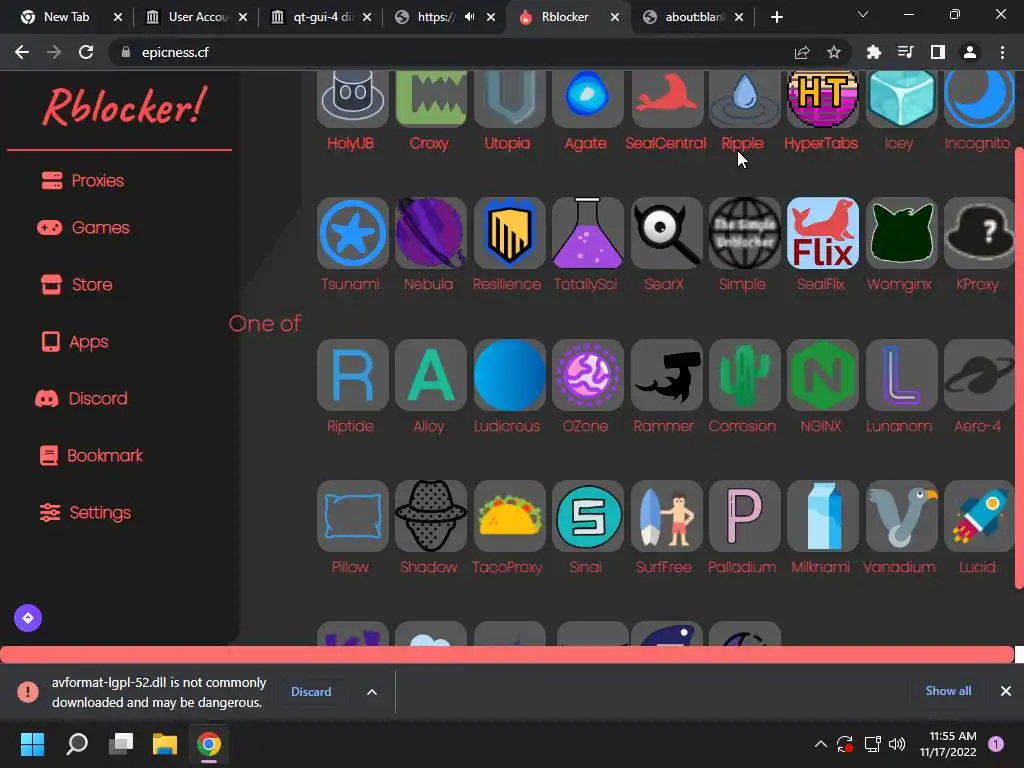
Task: Open the KProxy hat icon
Action: coord(980,233)
